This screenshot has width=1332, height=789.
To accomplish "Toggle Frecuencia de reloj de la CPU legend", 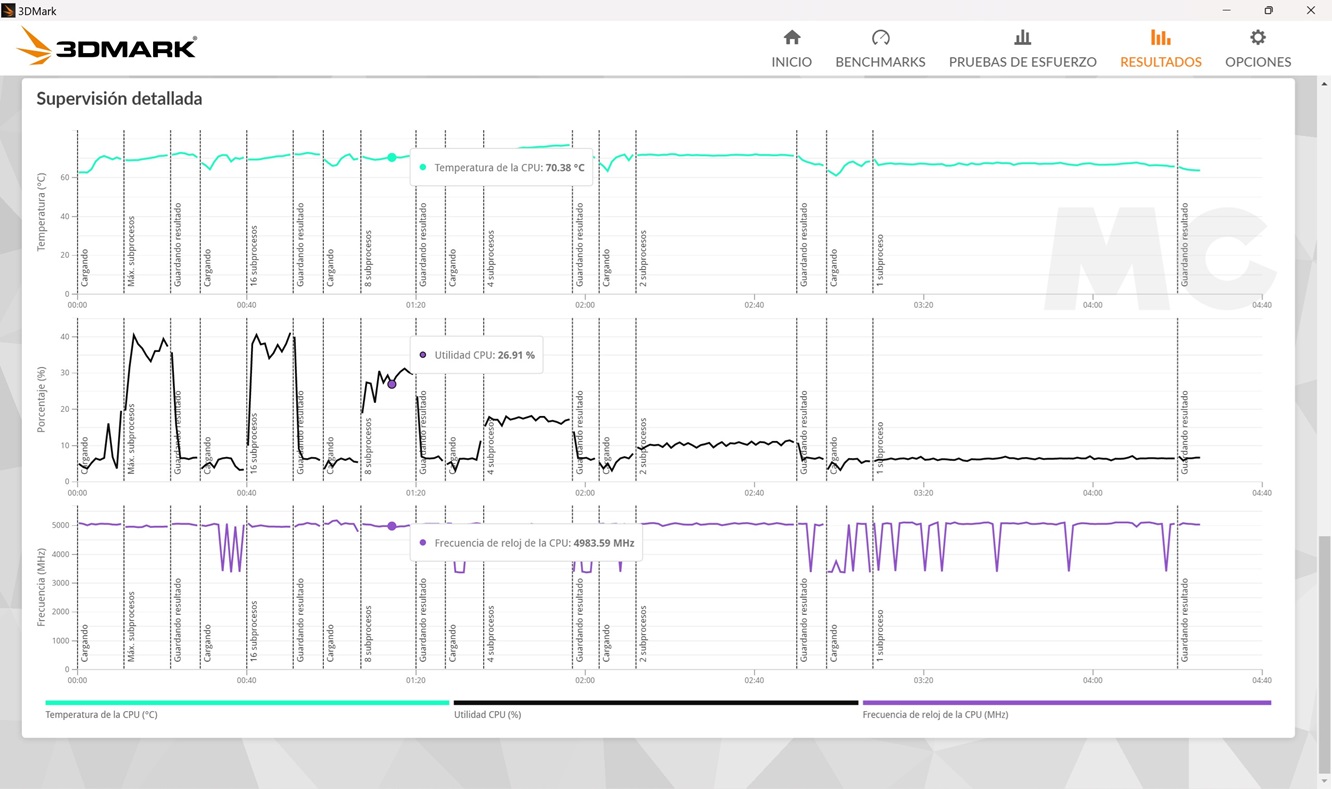I will 935,715.
